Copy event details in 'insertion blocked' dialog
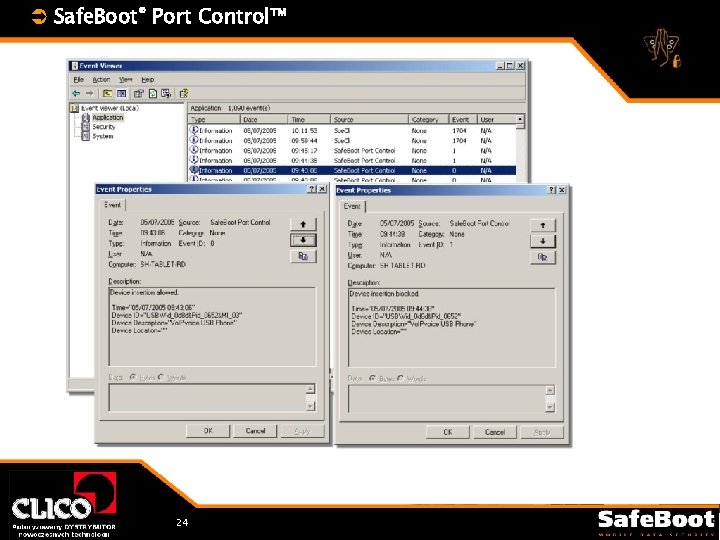Image resolution: width=720 pixels, height=540 pixels. click(543, 257)
